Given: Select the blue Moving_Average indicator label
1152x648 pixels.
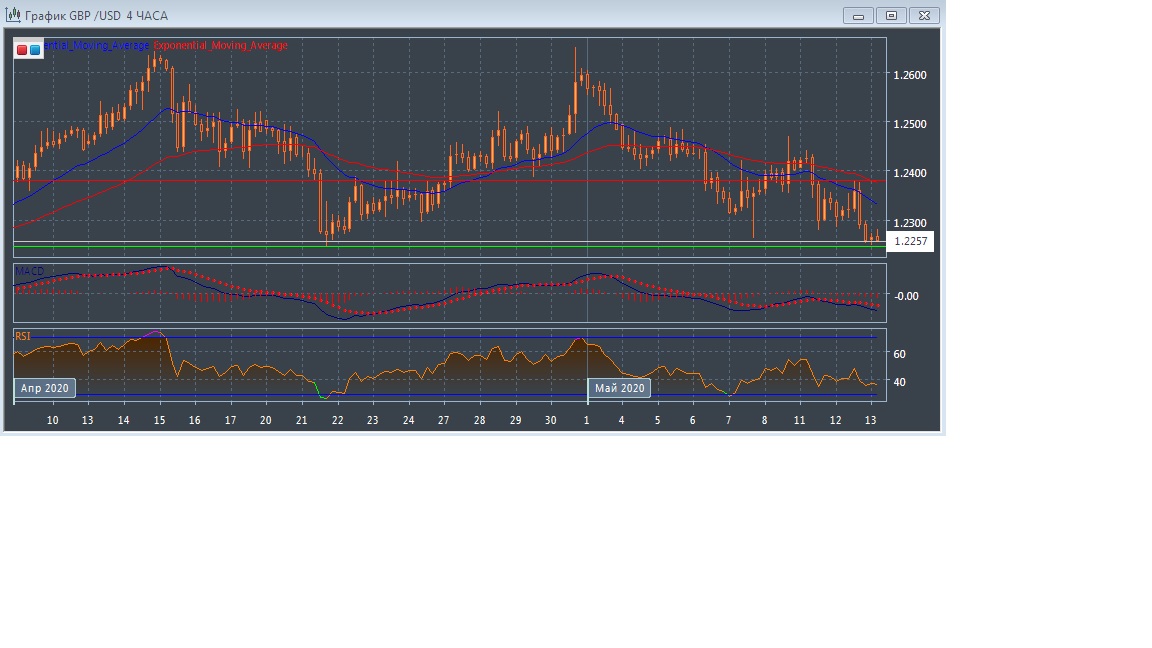Looking at the screenshot, I should point(98,46).
